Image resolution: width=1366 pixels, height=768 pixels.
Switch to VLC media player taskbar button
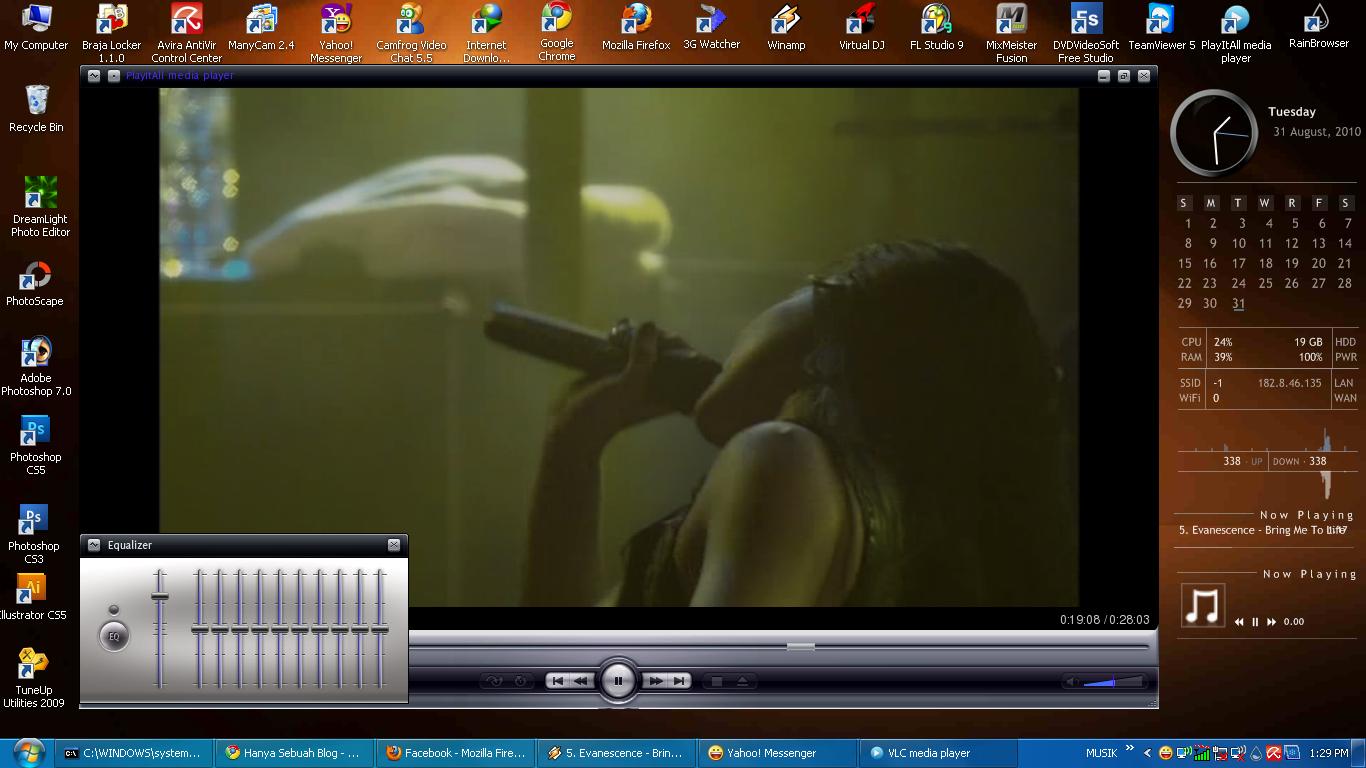pyautogui.click(x=938, y=753)
